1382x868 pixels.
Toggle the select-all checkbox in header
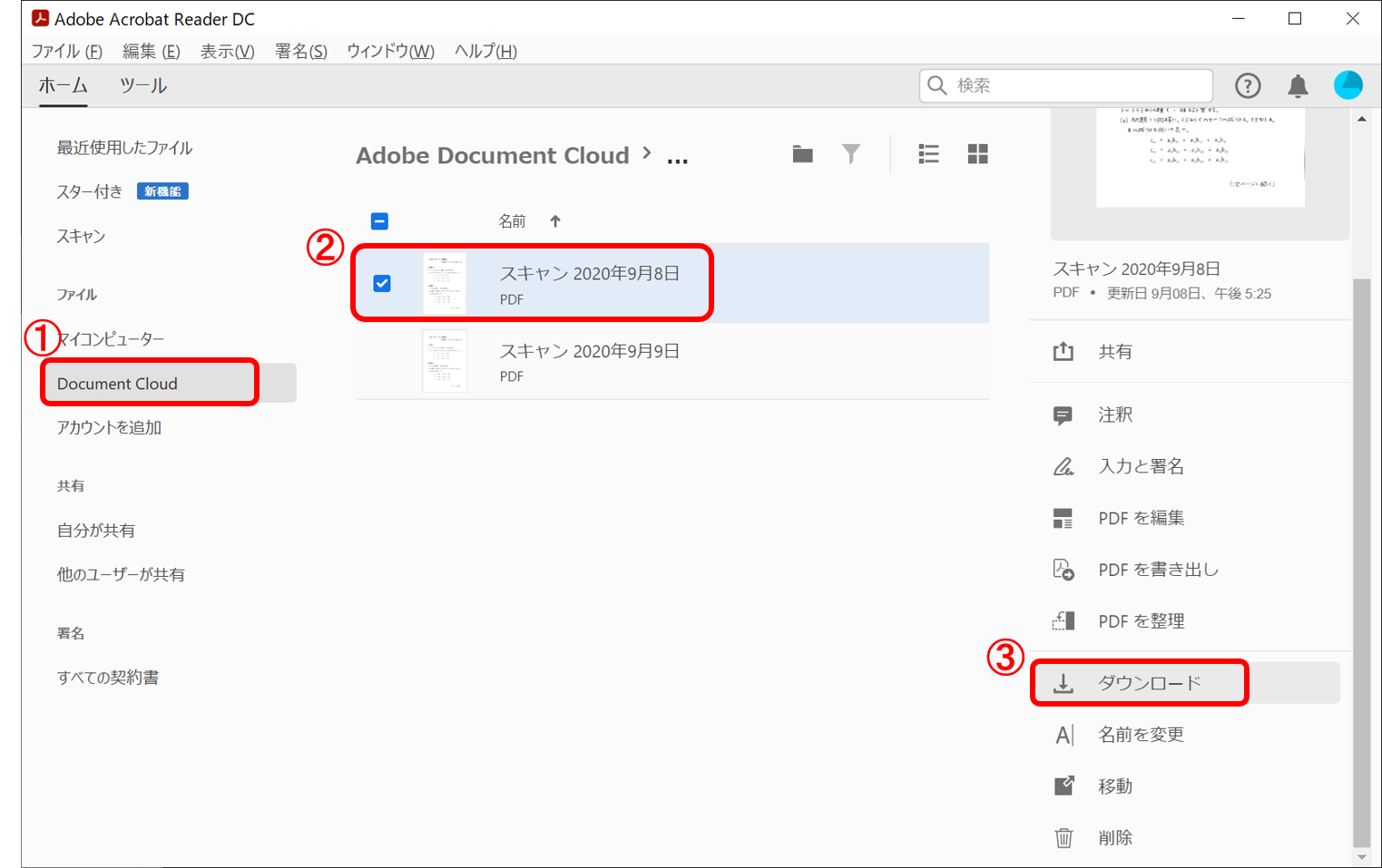(379, 221)
